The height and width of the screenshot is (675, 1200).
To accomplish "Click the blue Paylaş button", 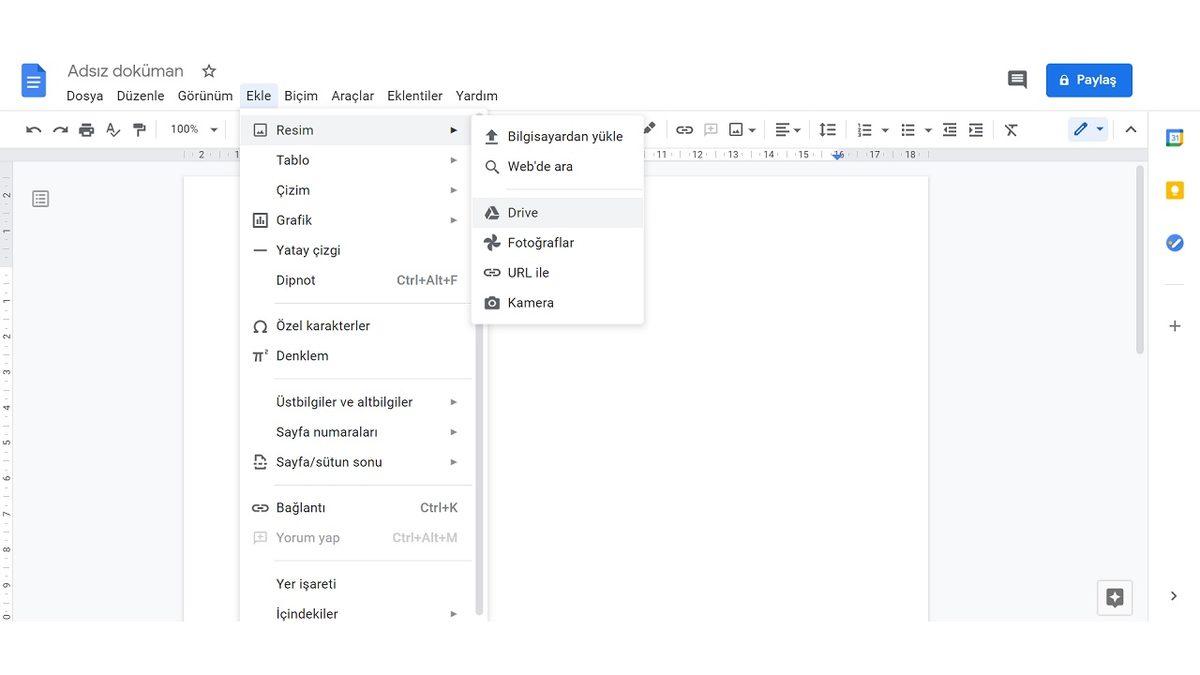I will (x=1089, y=80).
